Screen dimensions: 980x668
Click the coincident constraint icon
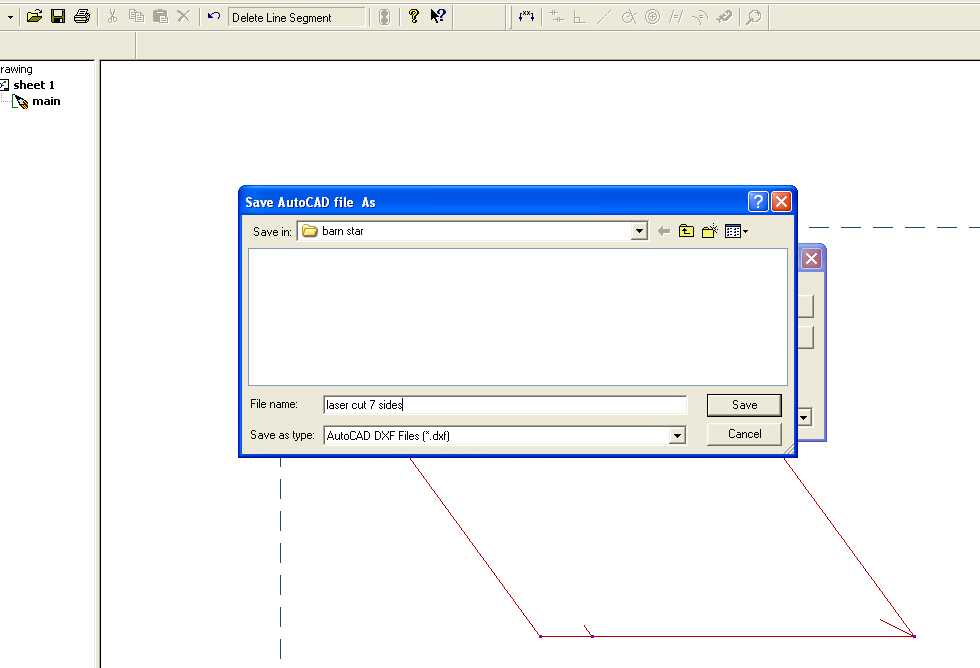(x=556, y=17)
